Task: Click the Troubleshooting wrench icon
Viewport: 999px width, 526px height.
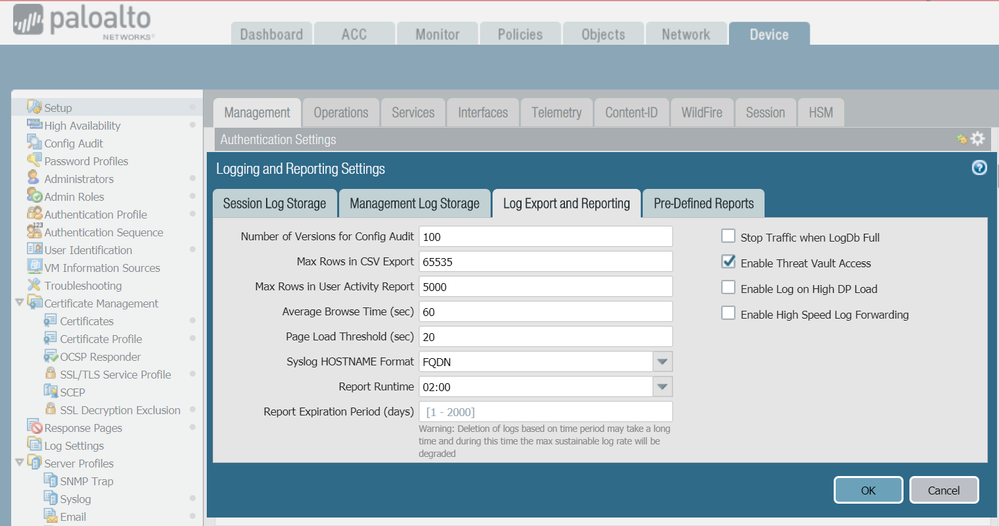Action: [x=34, y=285]
